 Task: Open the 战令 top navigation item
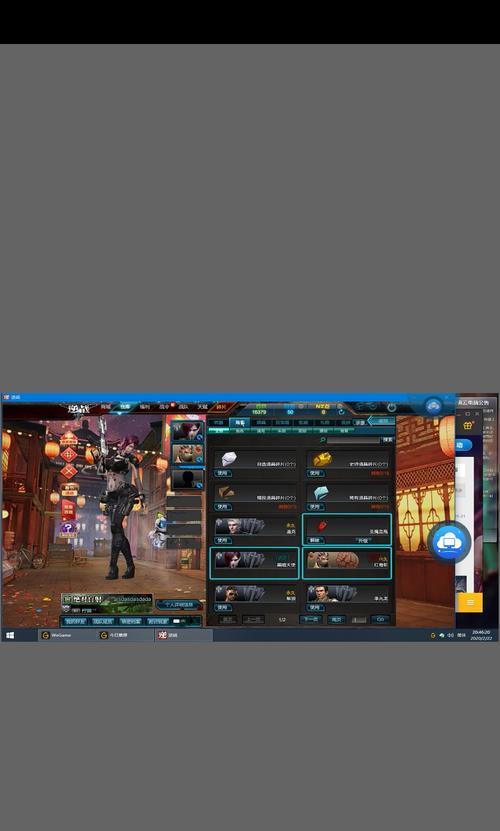(x=164, y=406)
